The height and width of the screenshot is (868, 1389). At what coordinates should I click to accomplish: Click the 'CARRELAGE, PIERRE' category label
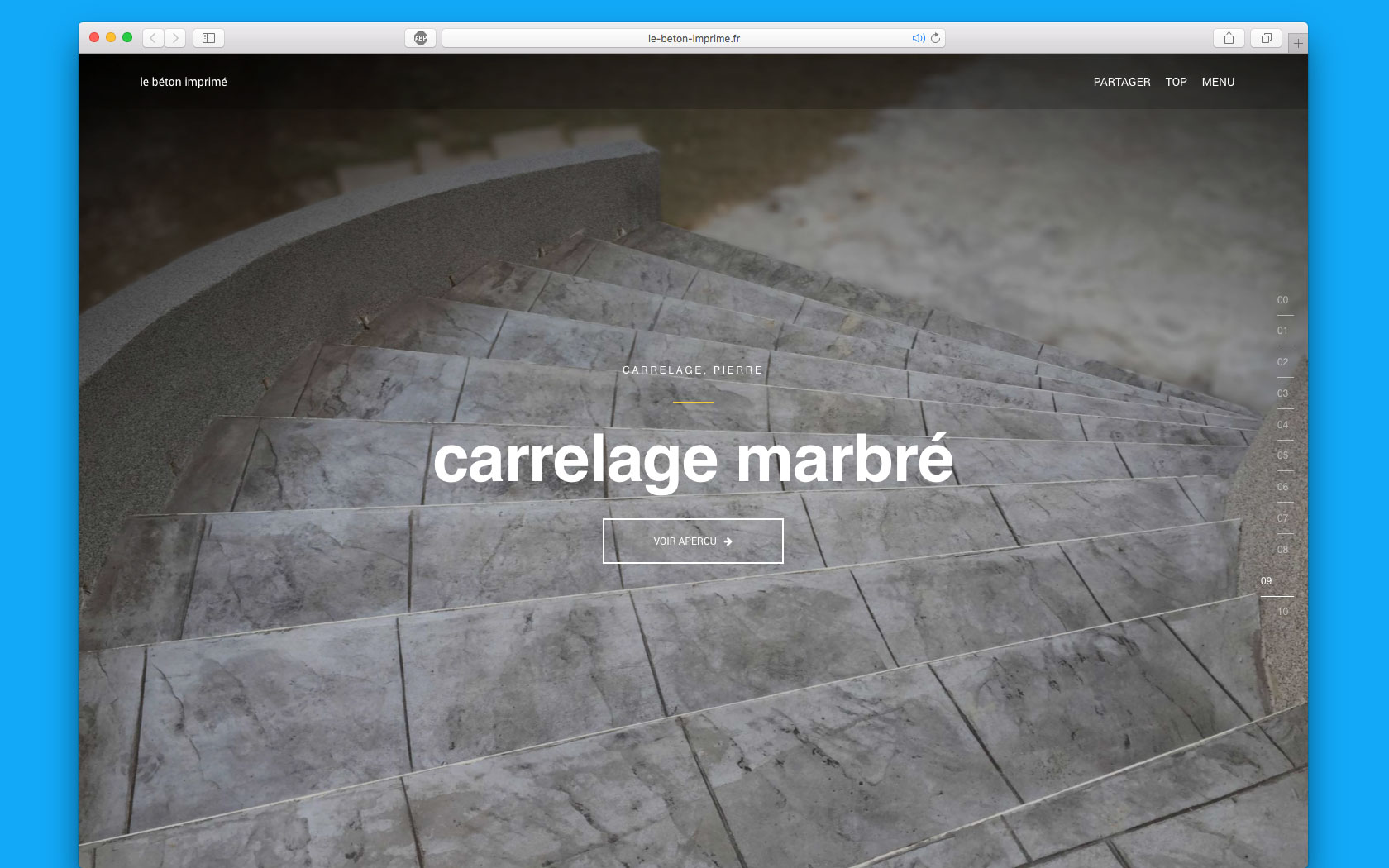tap(693, 370)
